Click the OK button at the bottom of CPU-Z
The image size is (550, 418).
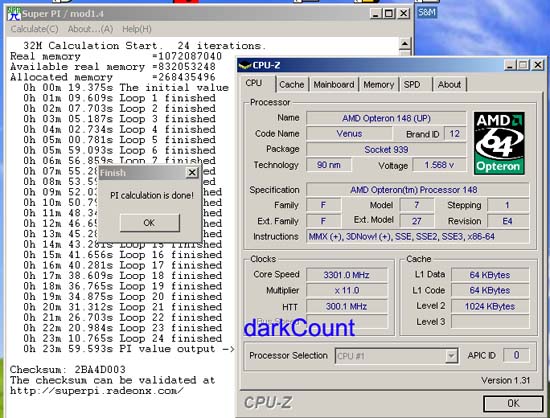click(x=513, y=404)
